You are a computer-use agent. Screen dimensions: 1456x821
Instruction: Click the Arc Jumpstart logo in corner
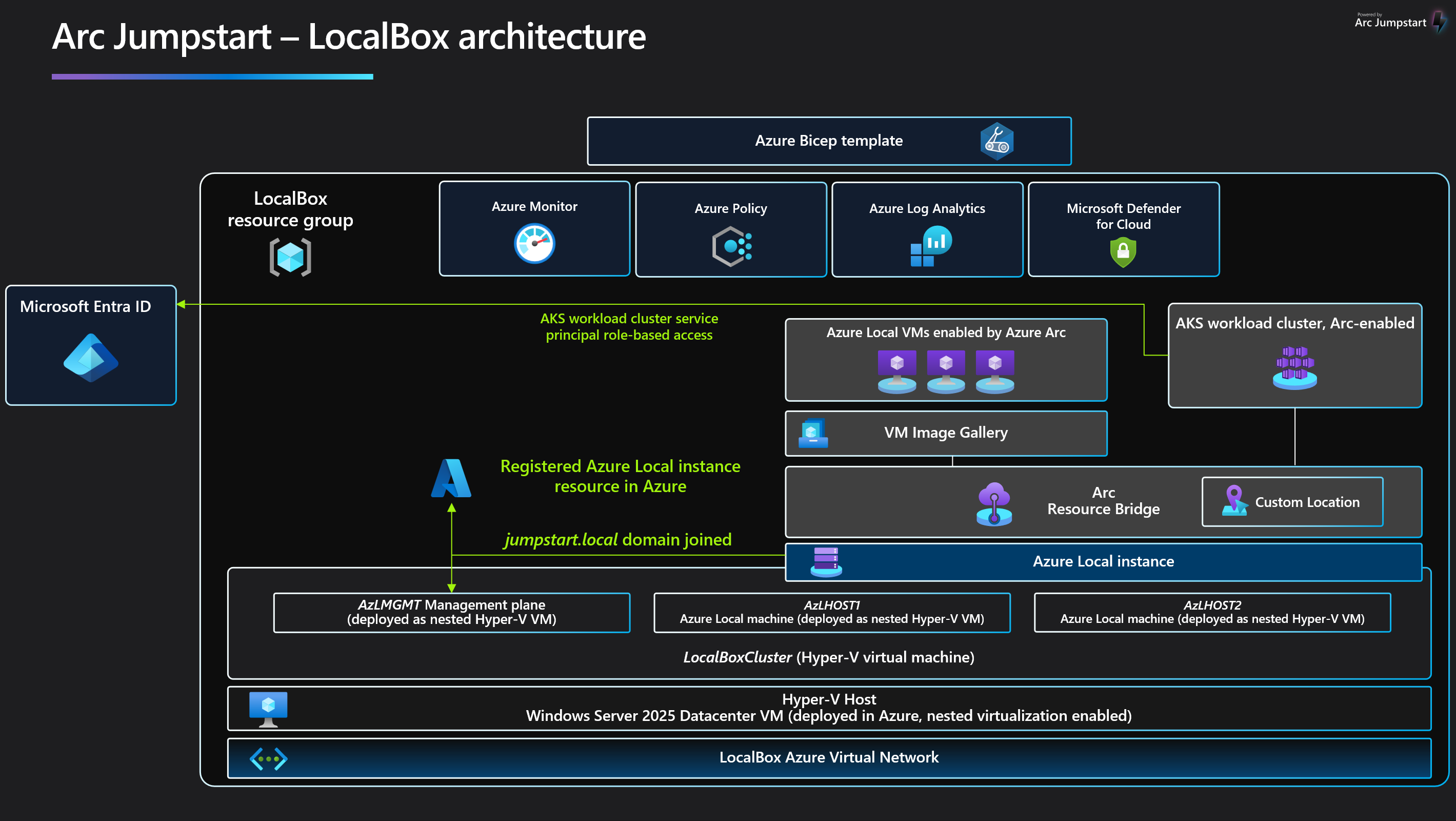tap(1399, 22)
